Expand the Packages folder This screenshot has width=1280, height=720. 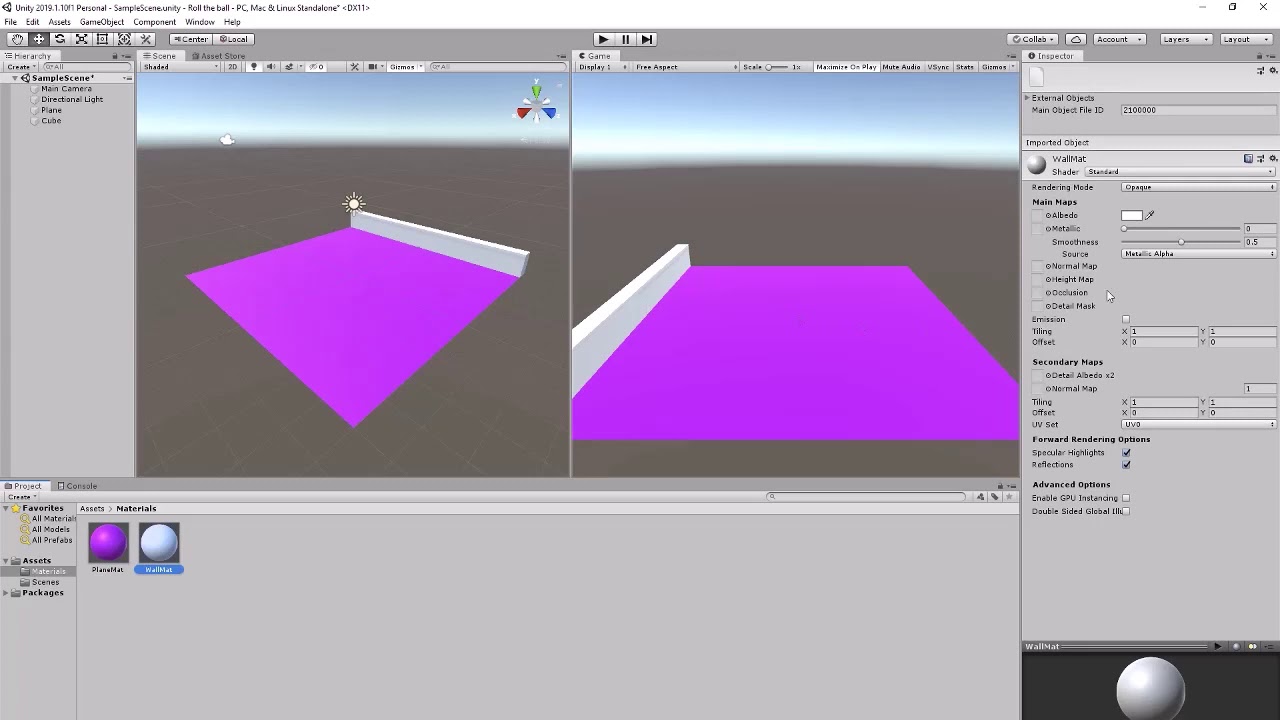(x=6, y=593)
